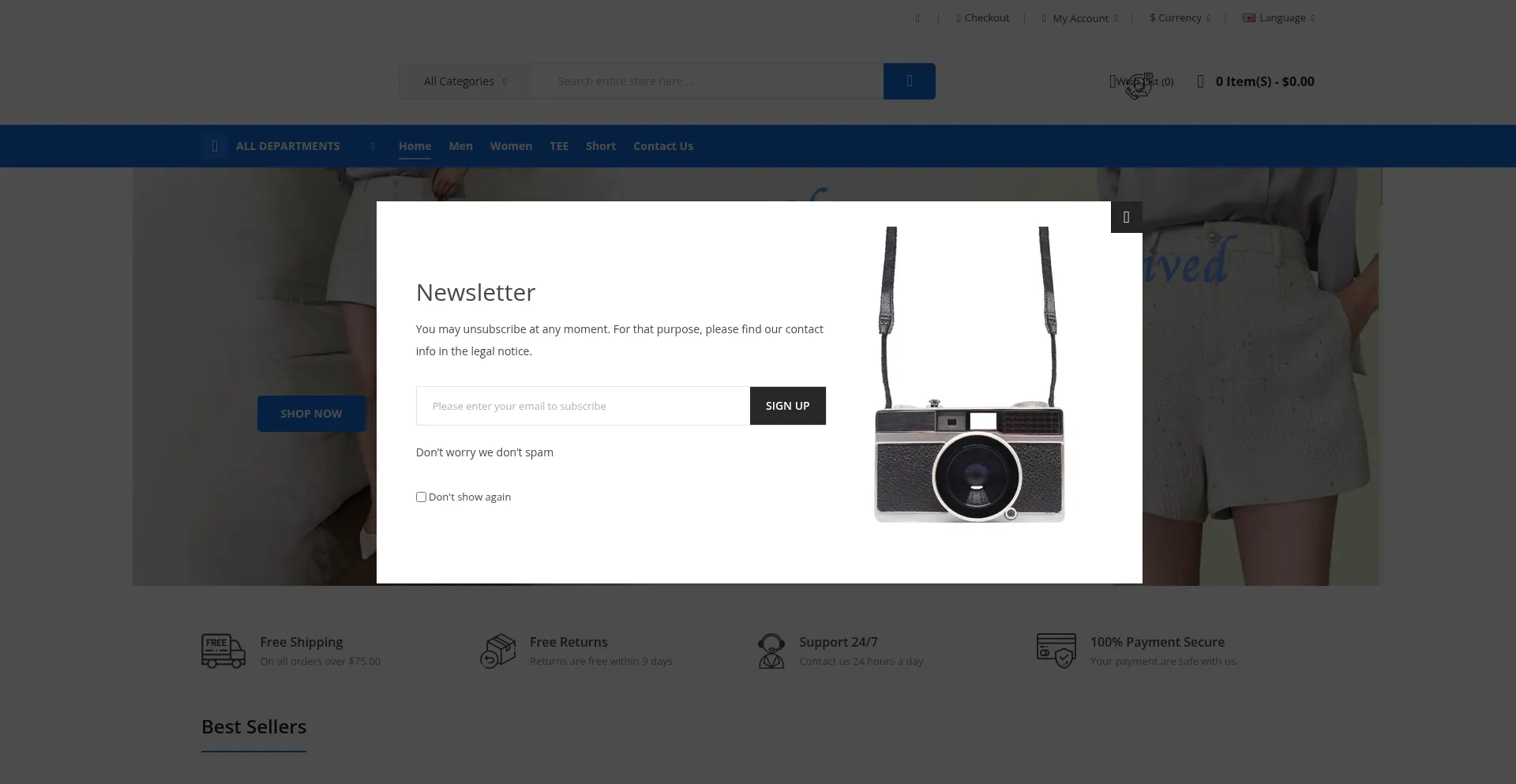
Task: Click the Best Sellers heading
Action: [254, 726]
